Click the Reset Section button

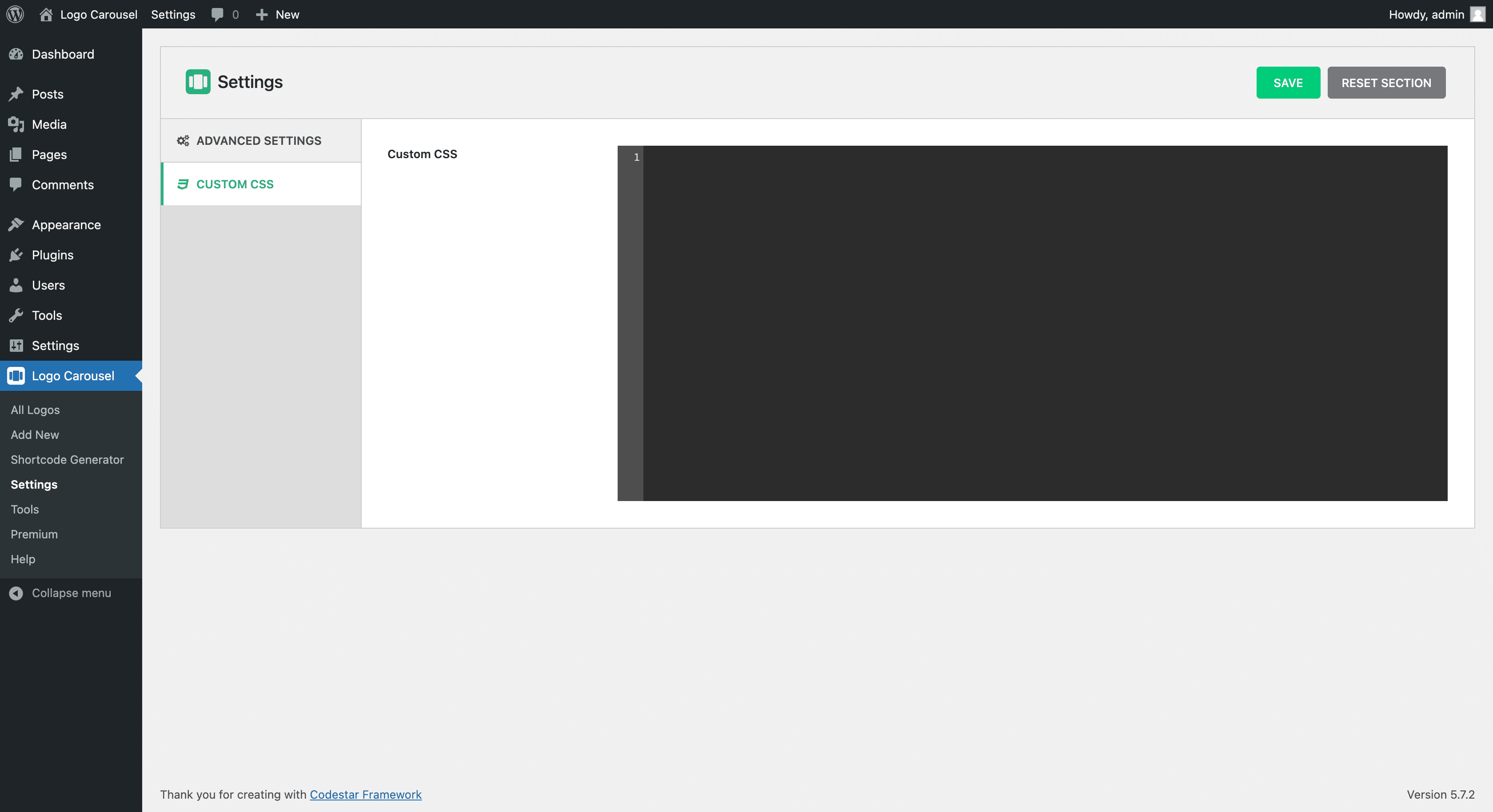tap(1386, 83)
